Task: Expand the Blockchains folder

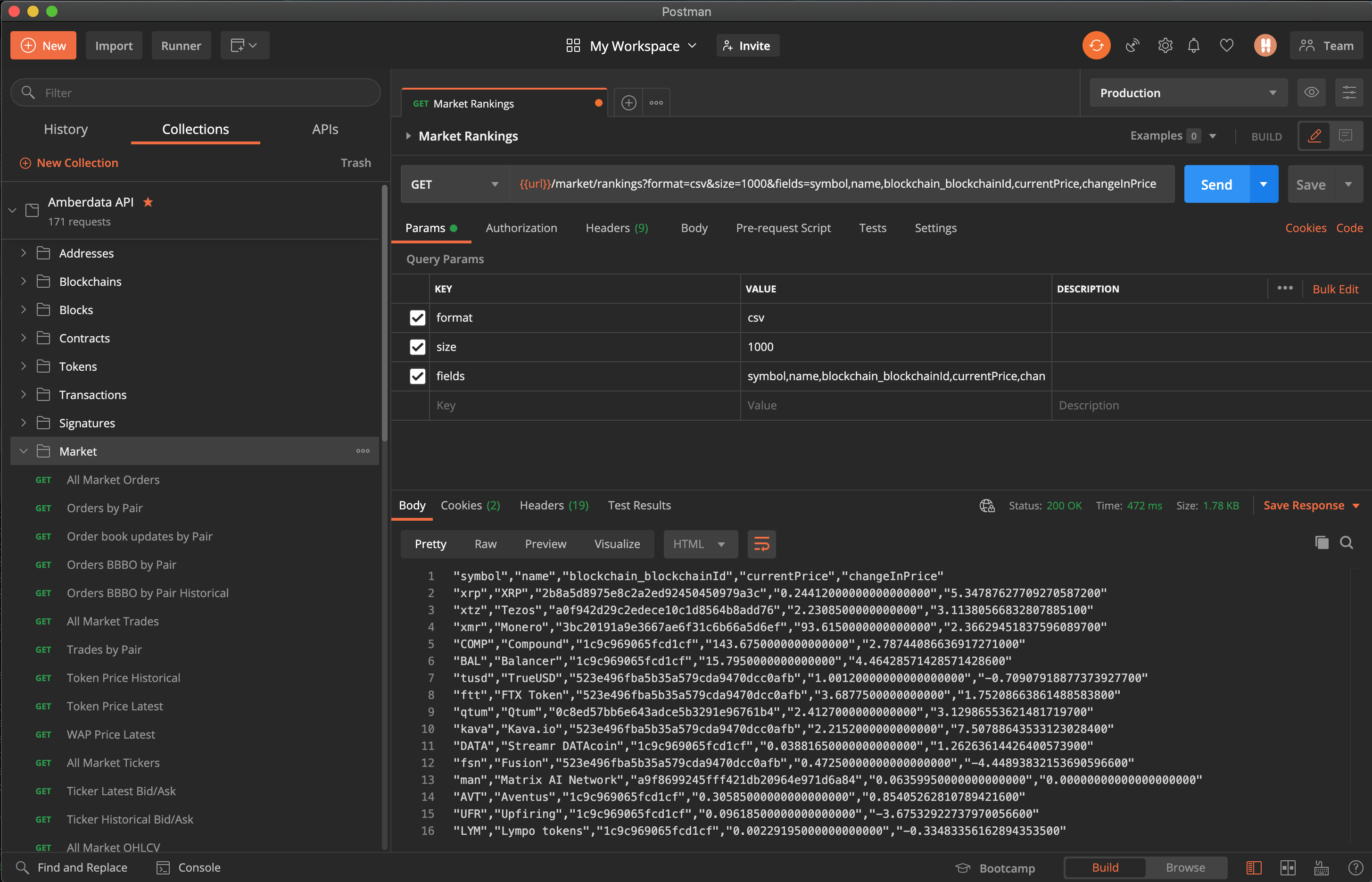Action: (24, 281)
